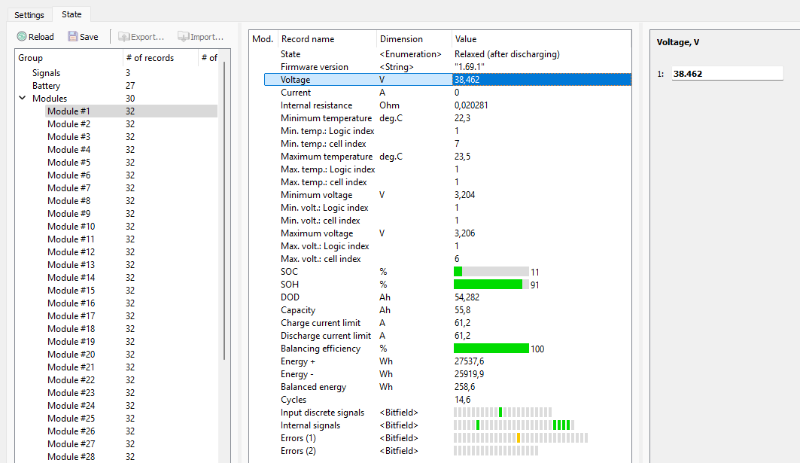800x463 pixels.
Task: Select the Signals group
Action: click(46, 73)
